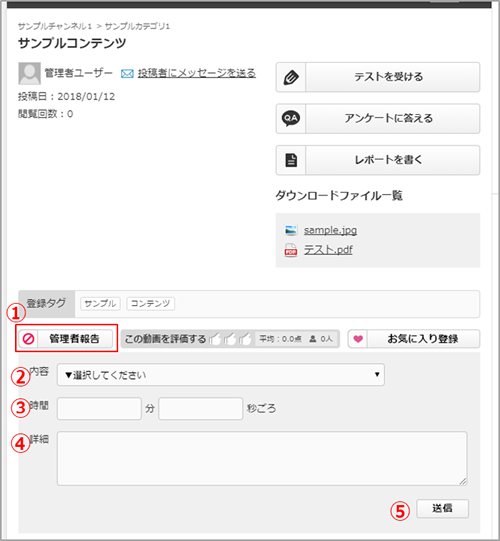Click the アンケートに答える button
Screen dimensions: 500x541
378,118
